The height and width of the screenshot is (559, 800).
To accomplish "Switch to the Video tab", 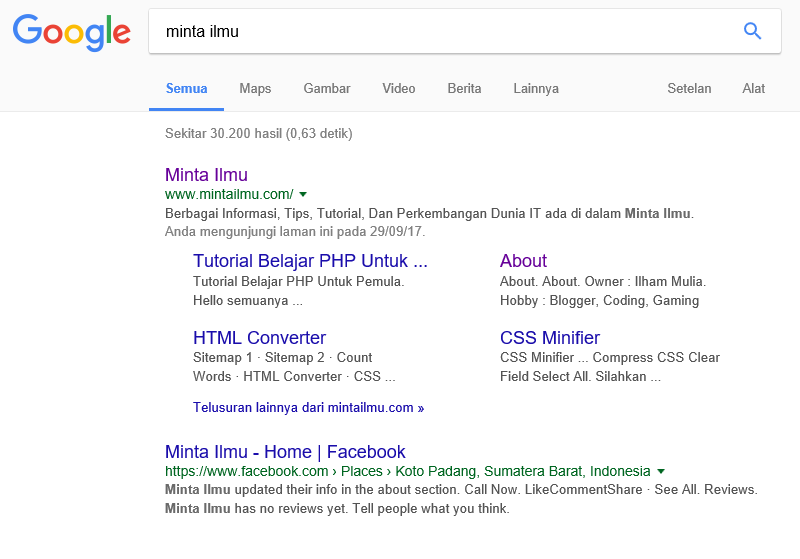I will point(399,88).
